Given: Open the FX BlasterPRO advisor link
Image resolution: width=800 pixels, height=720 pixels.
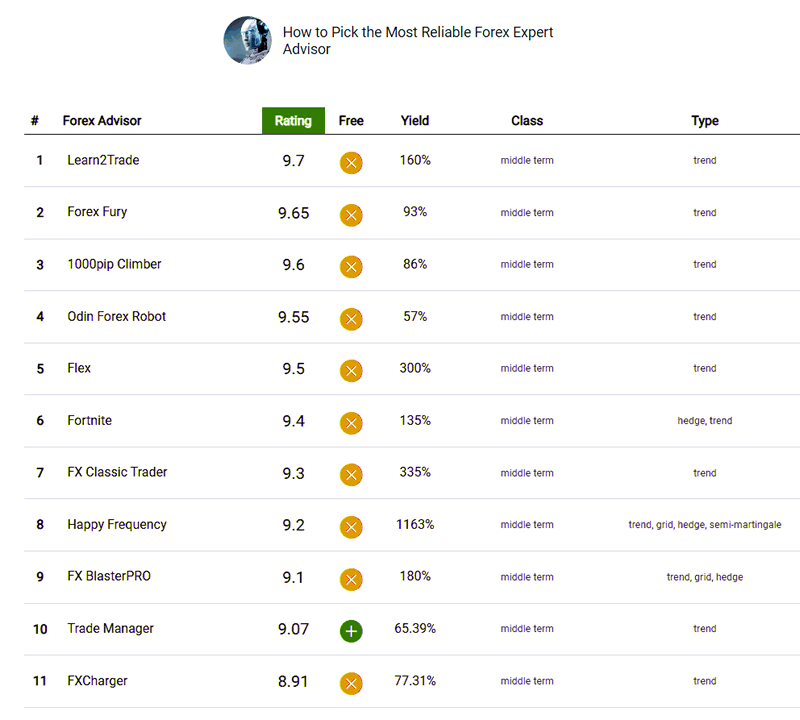Looking at the screenshot, I should point(109,576).
